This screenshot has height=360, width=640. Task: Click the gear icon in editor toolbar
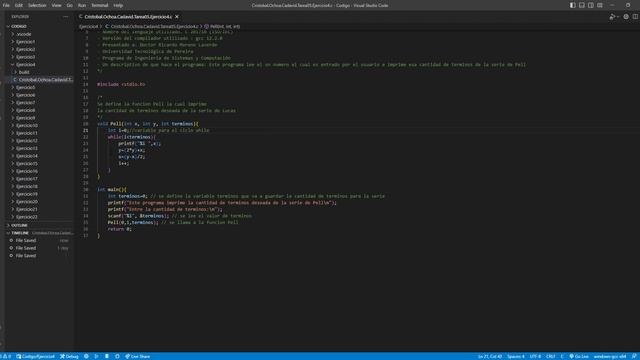tap(626, 17)
